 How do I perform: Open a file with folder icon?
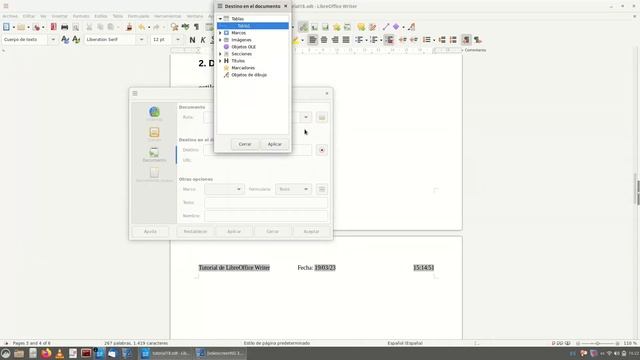21,27
